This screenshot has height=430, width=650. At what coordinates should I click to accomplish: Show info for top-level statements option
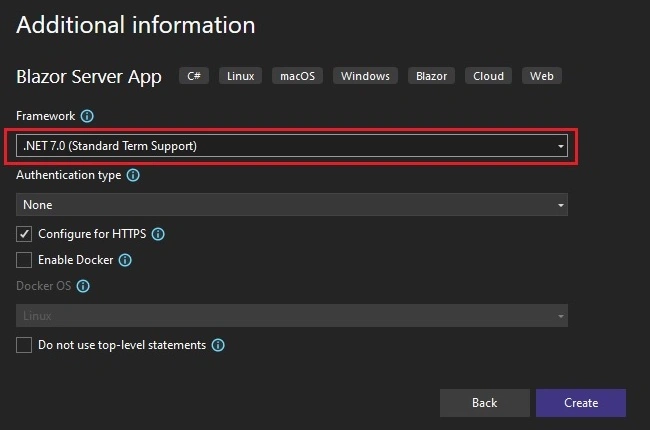[x=218, y=345]
